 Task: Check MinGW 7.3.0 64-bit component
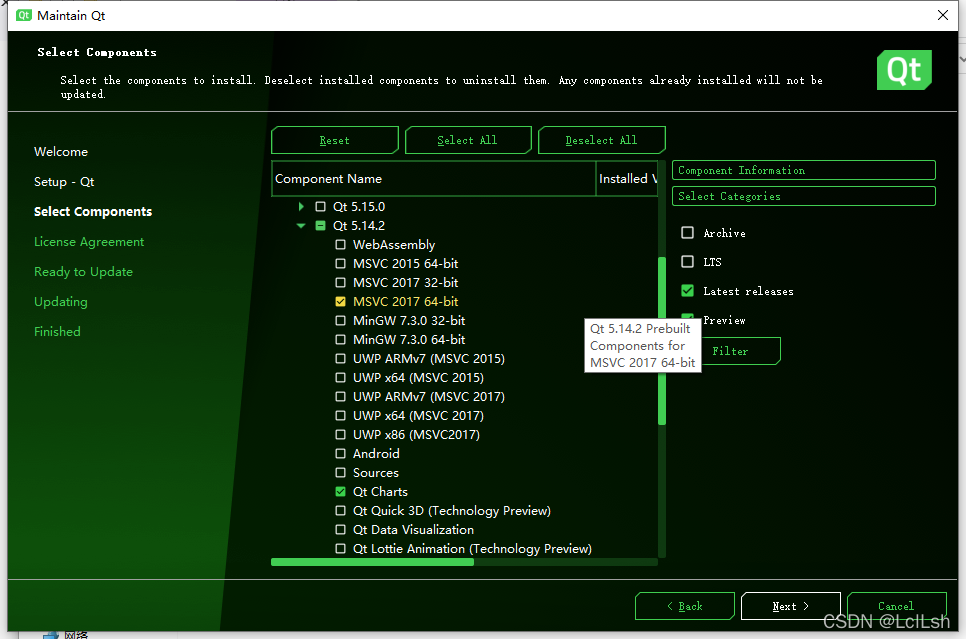340,340
